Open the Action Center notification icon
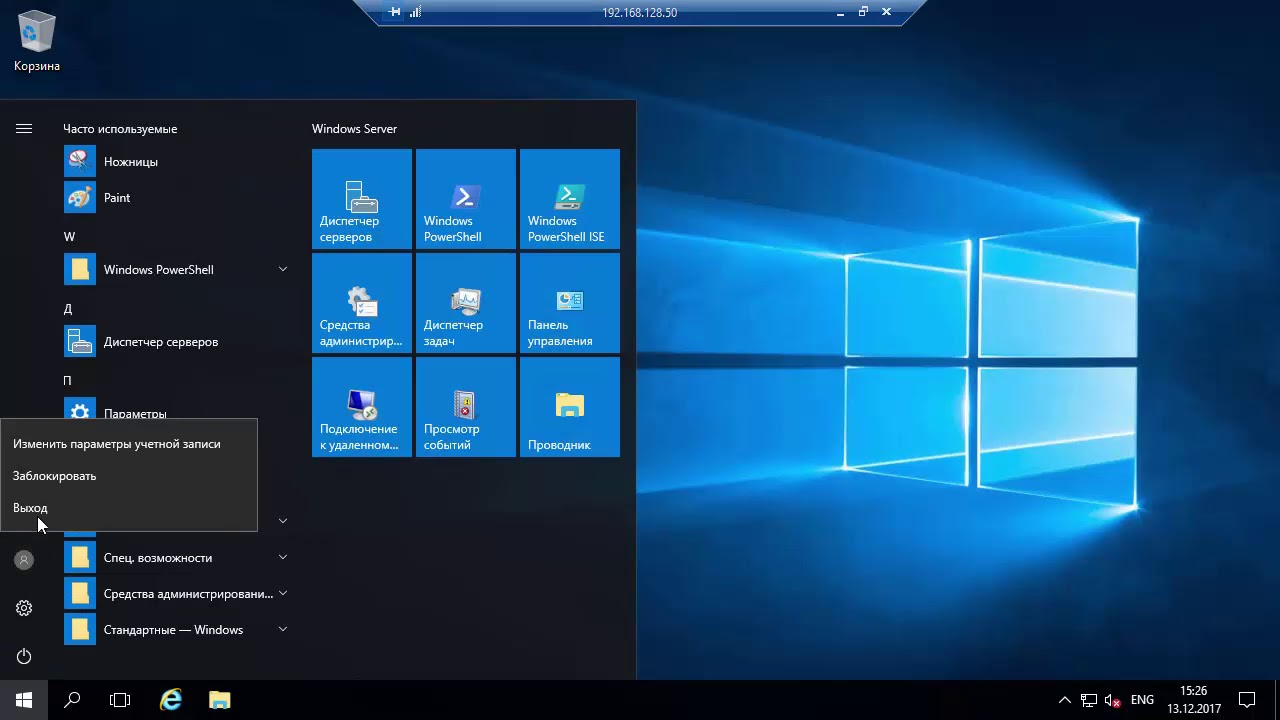 pyautogui.click(x=1247, y=700)
